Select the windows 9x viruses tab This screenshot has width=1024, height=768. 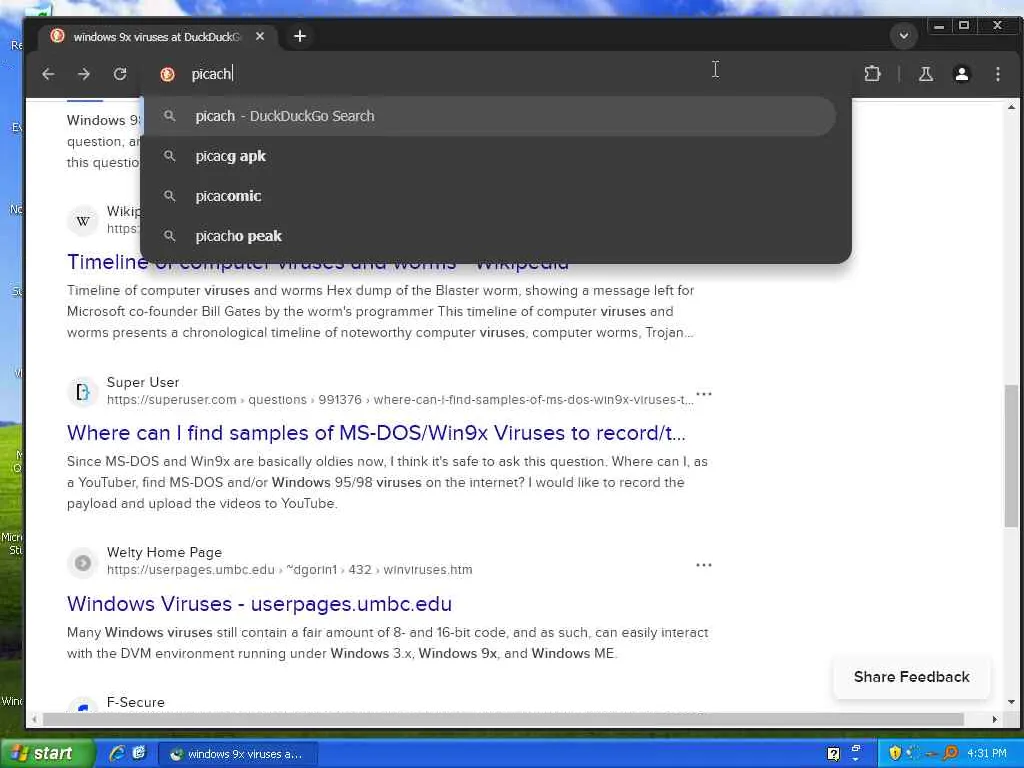pyautogui.click(x=155, y=37)
